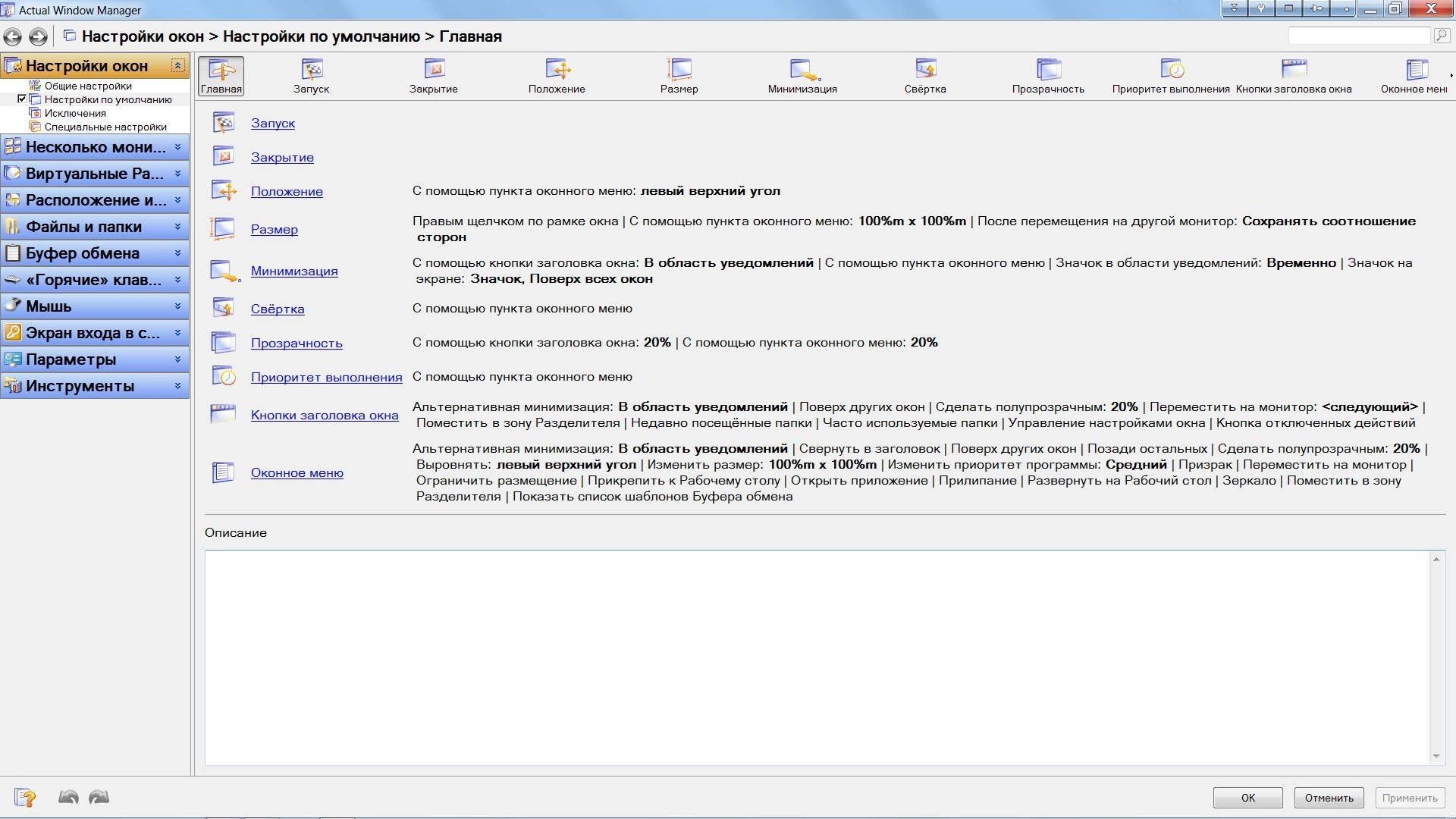1456x819 pixels.
Task: Click the icon beside the Минимизация link
Action: coord(224,271)
